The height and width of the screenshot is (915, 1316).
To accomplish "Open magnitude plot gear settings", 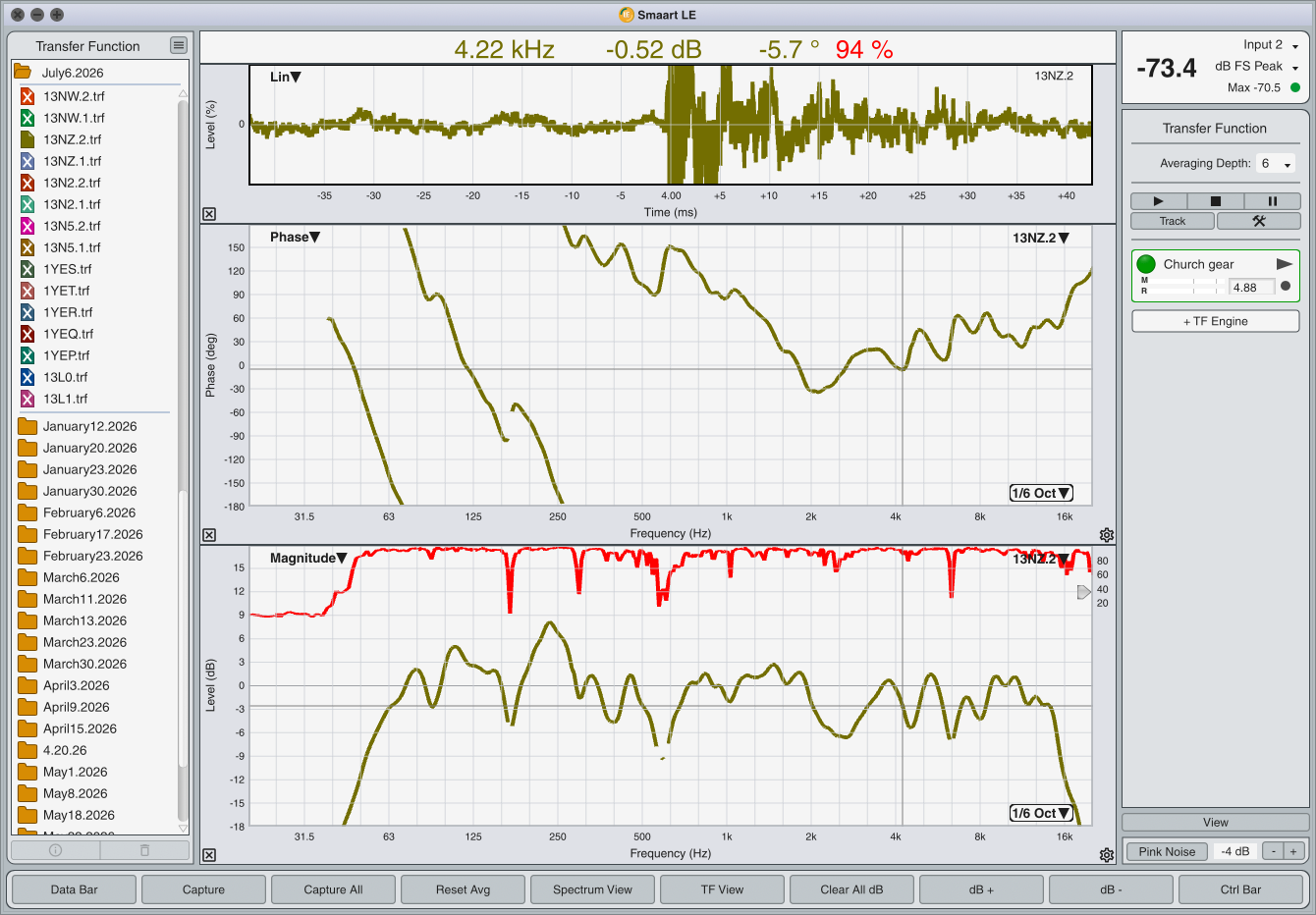I will [1107, 855].
